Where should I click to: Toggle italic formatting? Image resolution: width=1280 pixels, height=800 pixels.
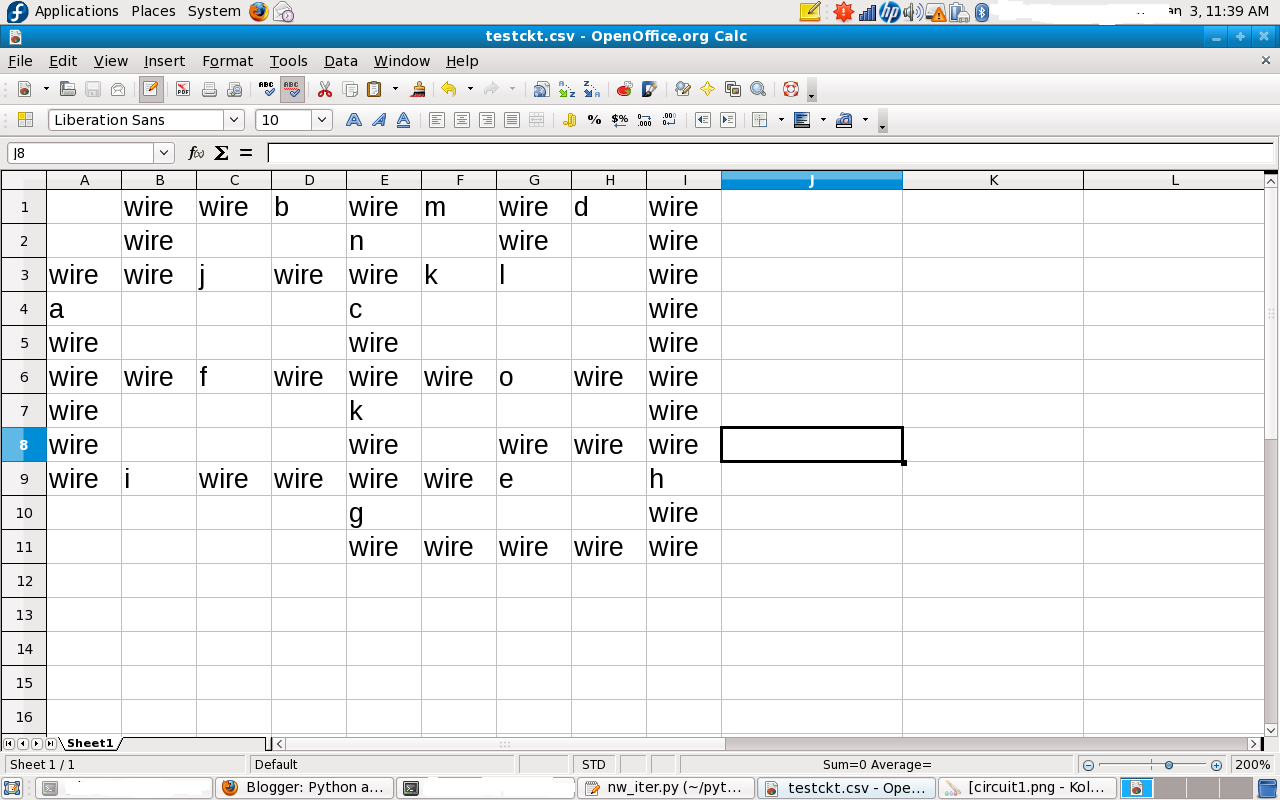click(378, 120)
